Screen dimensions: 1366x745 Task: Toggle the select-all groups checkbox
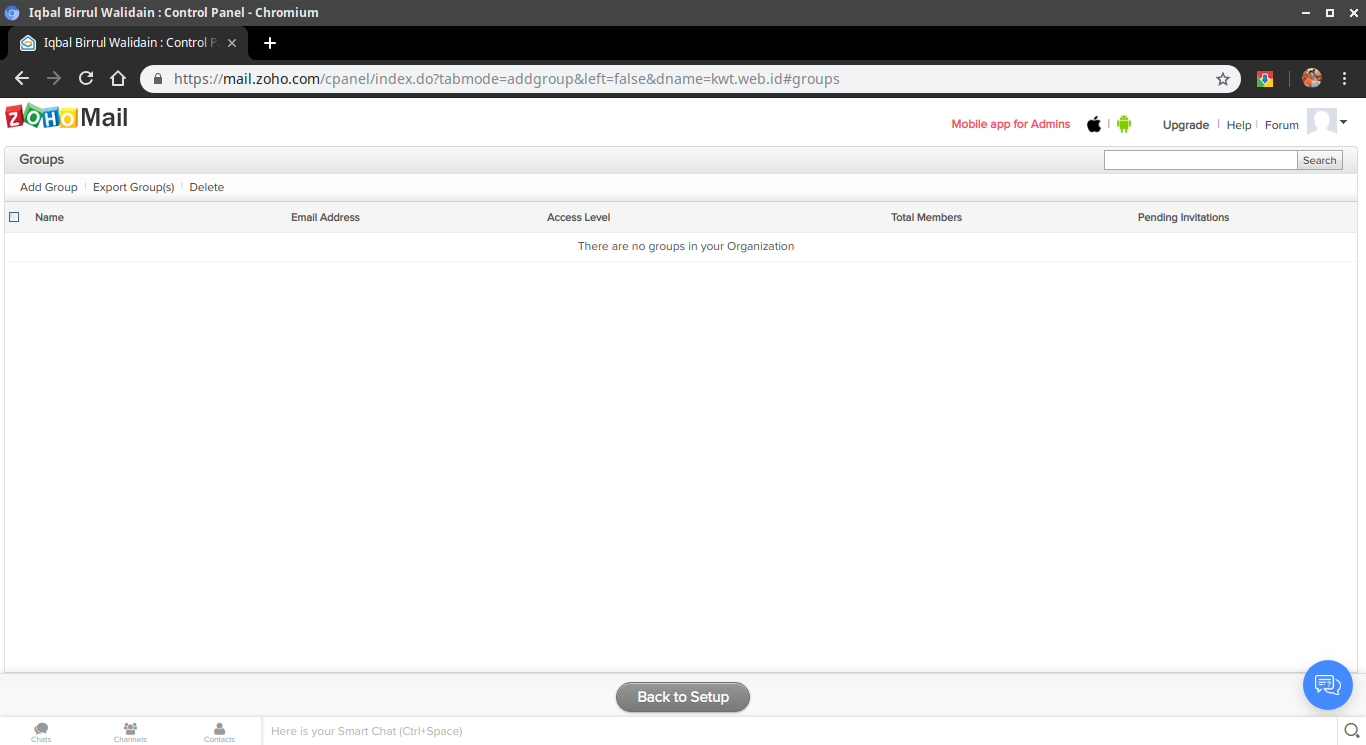click(x=14, y=216)
